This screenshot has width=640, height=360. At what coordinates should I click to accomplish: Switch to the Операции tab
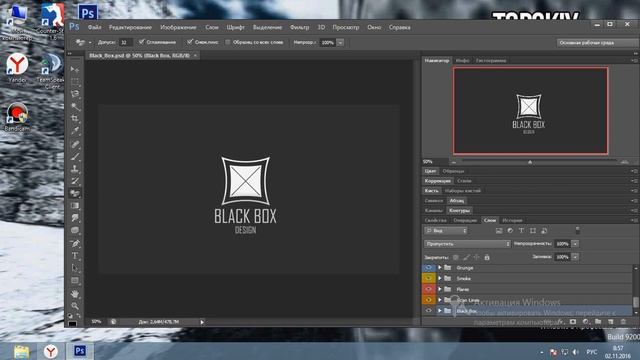coord(465,220)
